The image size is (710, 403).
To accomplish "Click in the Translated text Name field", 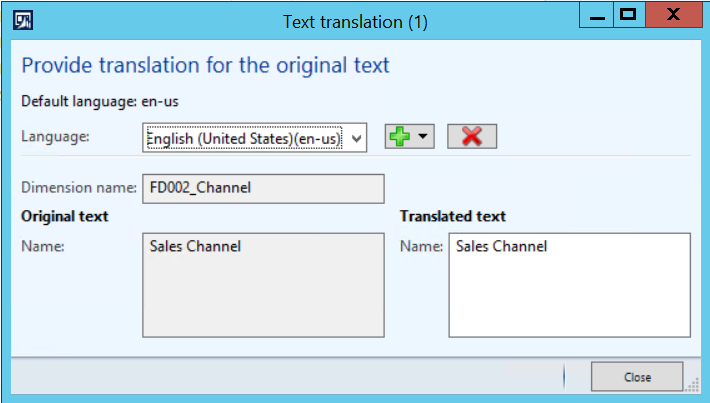I will pyautogui.click(x=569, y=285).
